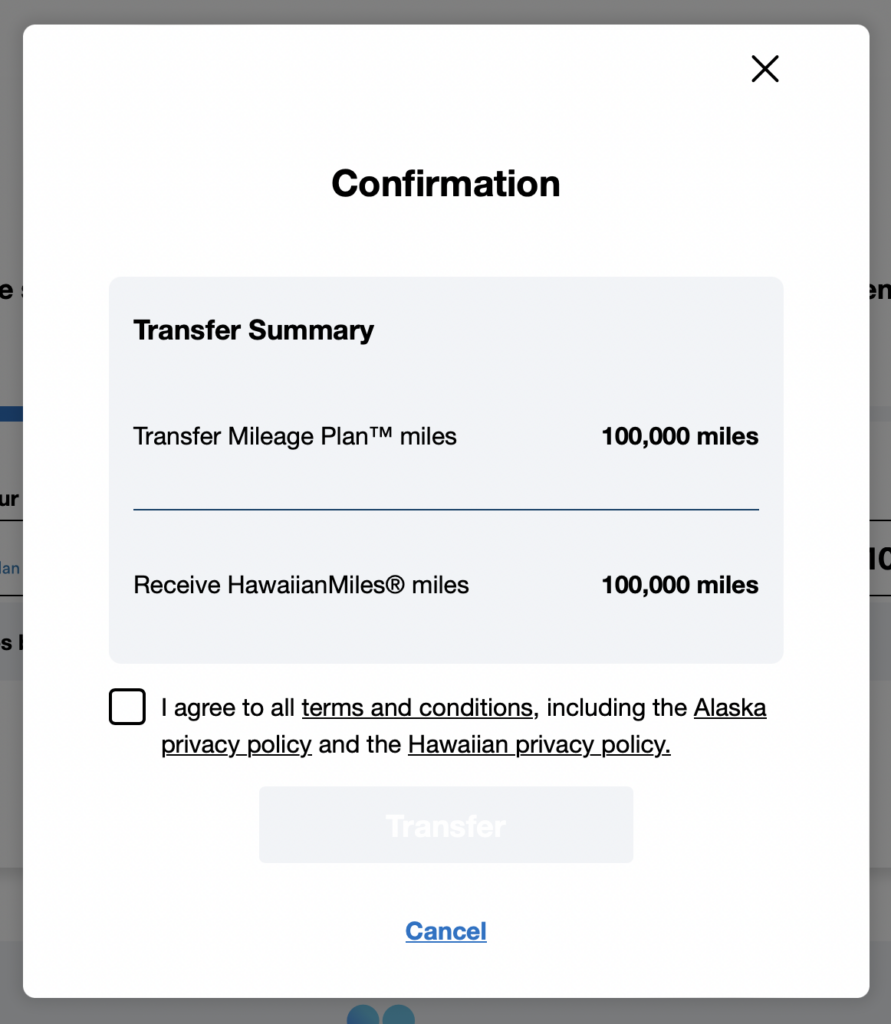Select the Receive HawaiianMiles® miles label

pyautogui.click(x=301, y=585)
